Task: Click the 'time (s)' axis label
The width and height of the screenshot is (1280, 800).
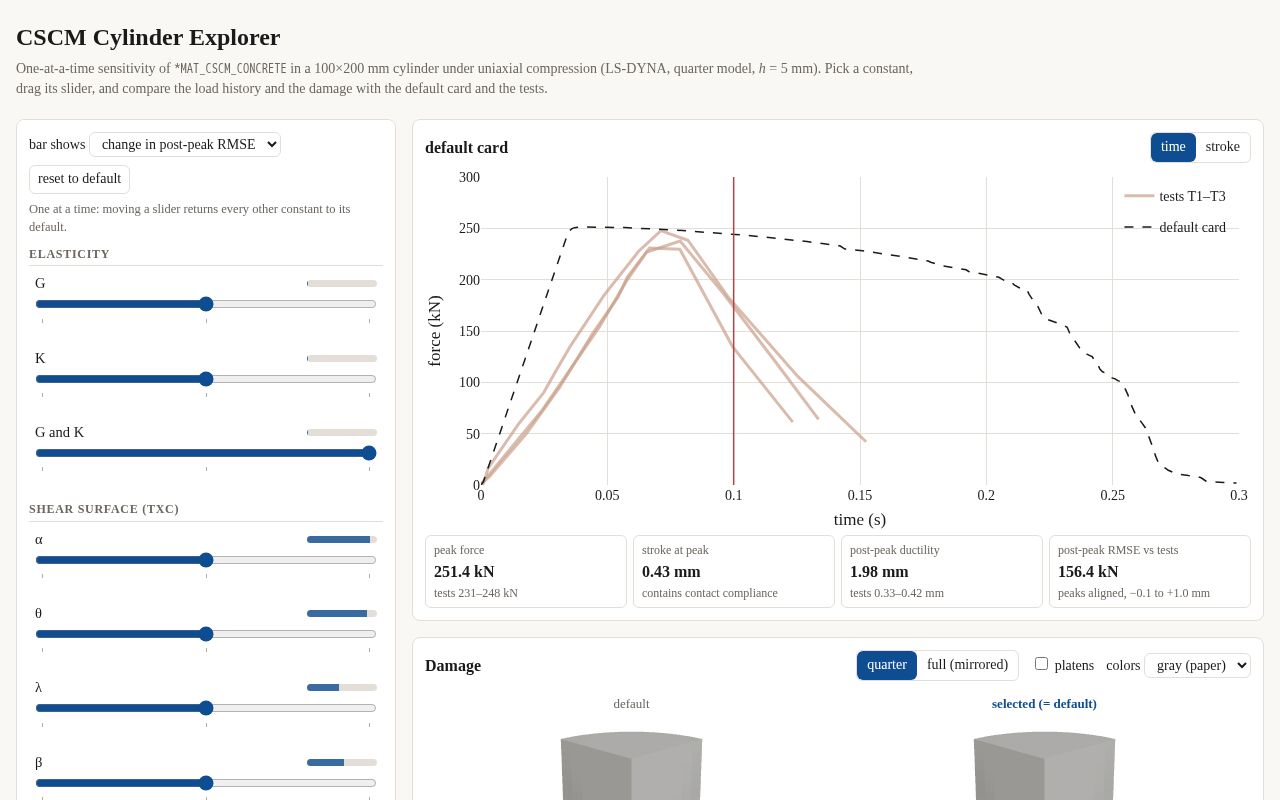Action: (x=860, y=519)
